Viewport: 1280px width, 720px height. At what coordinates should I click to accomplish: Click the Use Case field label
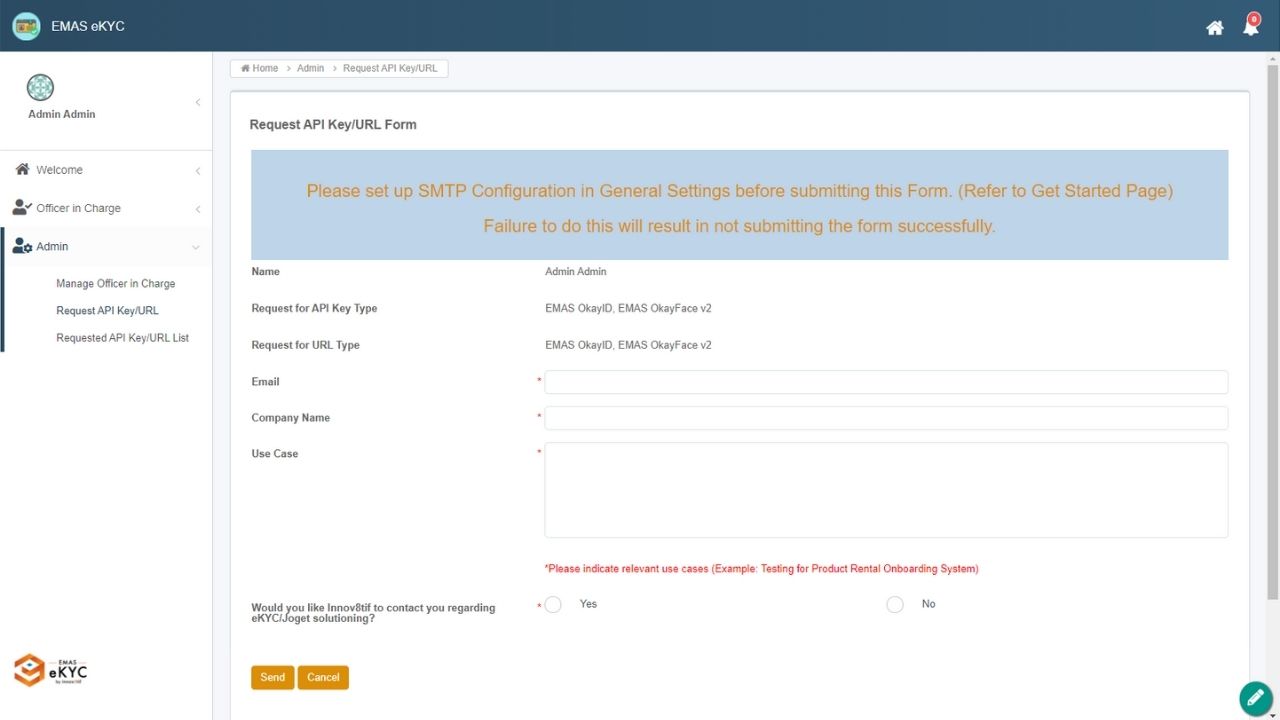(x=275, y=454)
